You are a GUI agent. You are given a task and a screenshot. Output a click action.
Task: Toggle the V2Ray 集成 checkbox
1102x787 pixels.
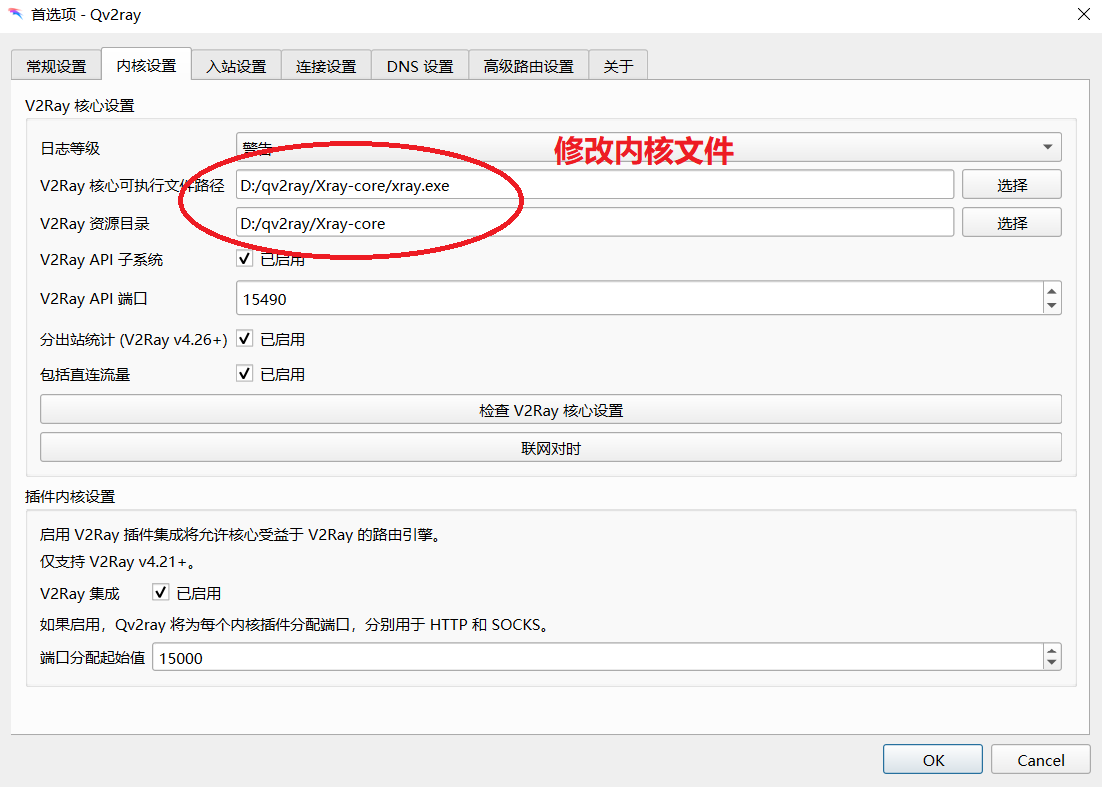pos(161,593)
